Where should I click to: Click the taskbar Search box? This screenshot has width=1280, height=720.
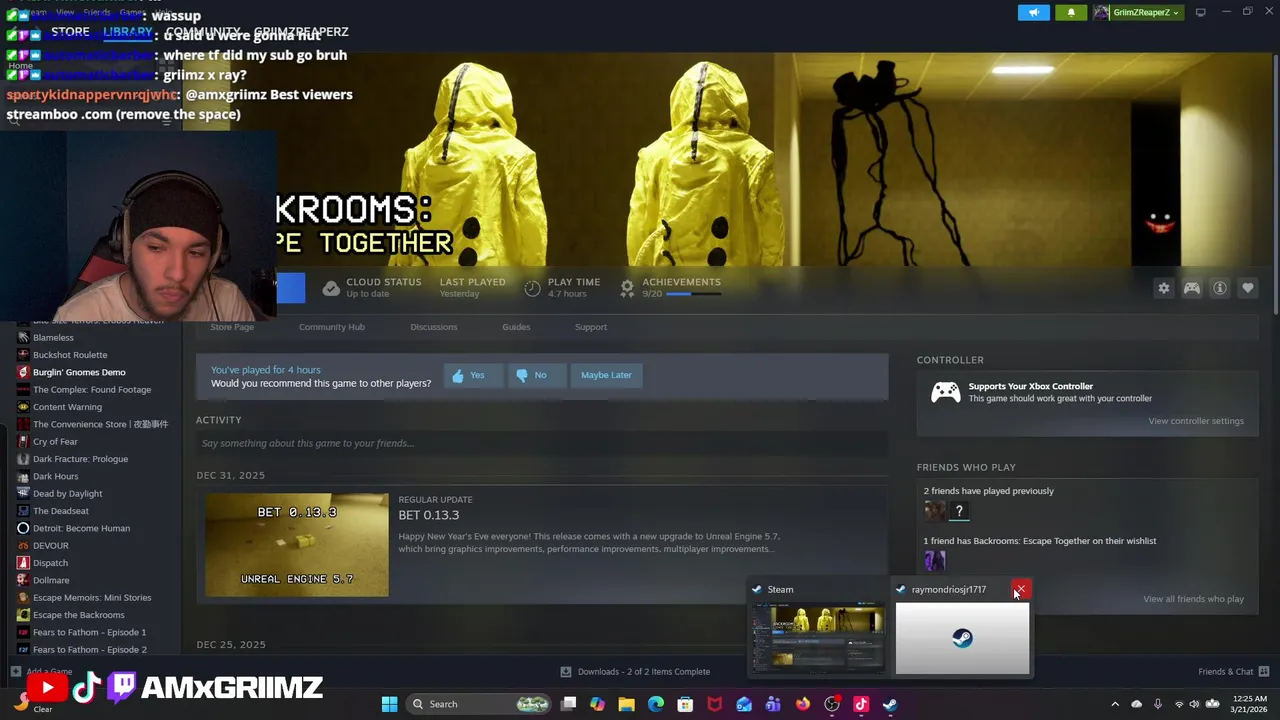pos(479,704)
